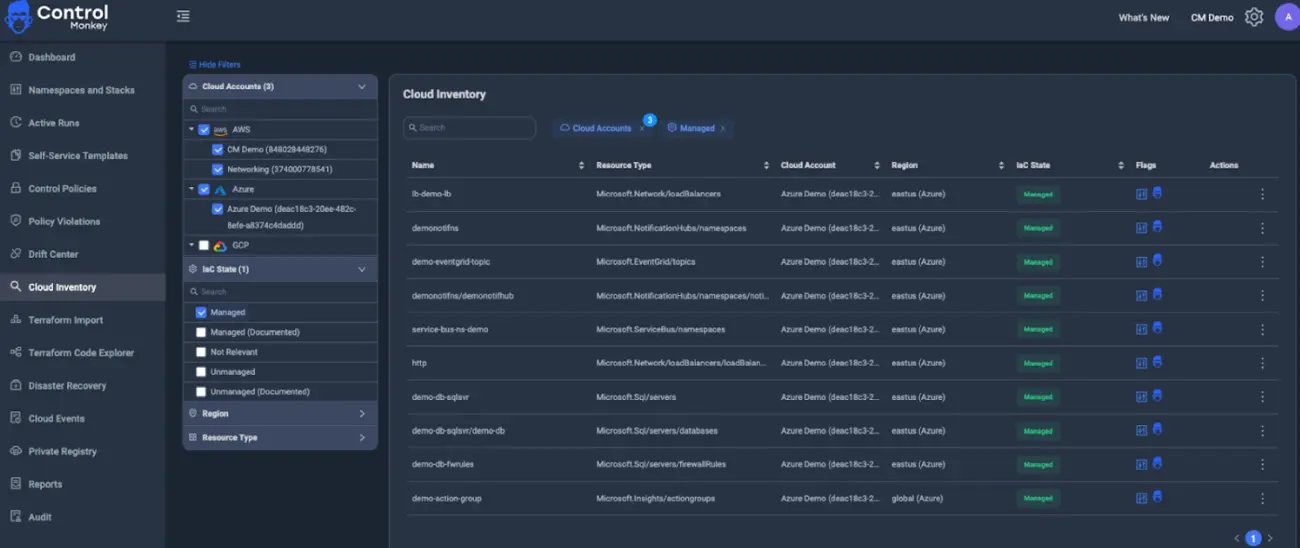Open the three-dot actions for demo-db-fwrules
This screenshot has height=548, width=1300.
pos(1262,464)
